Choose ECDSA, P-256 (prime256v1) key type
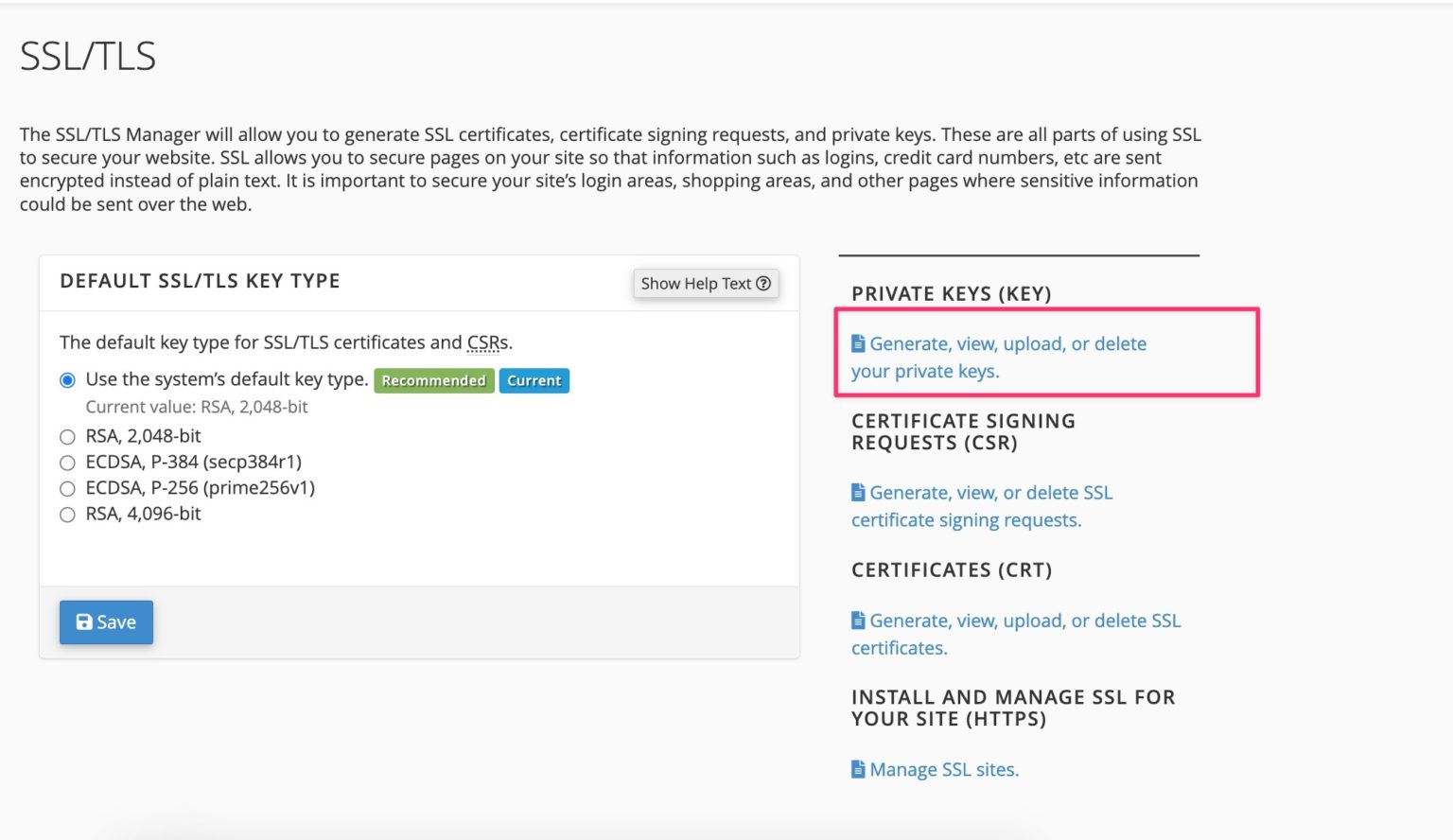This screenshot has width=1453, height=840. [x=67, y=489]
